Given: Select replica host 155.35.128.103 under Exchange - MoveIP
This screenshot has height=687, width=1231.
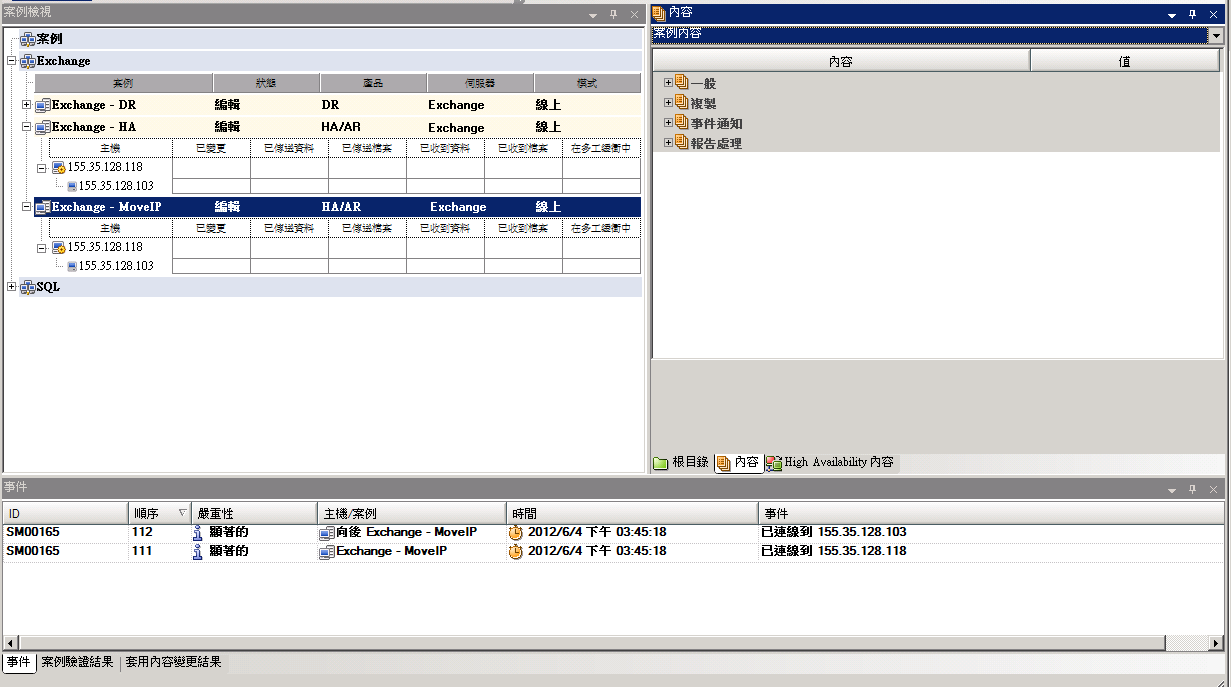Looking at the screenshot, I should (x=115, y=266).
